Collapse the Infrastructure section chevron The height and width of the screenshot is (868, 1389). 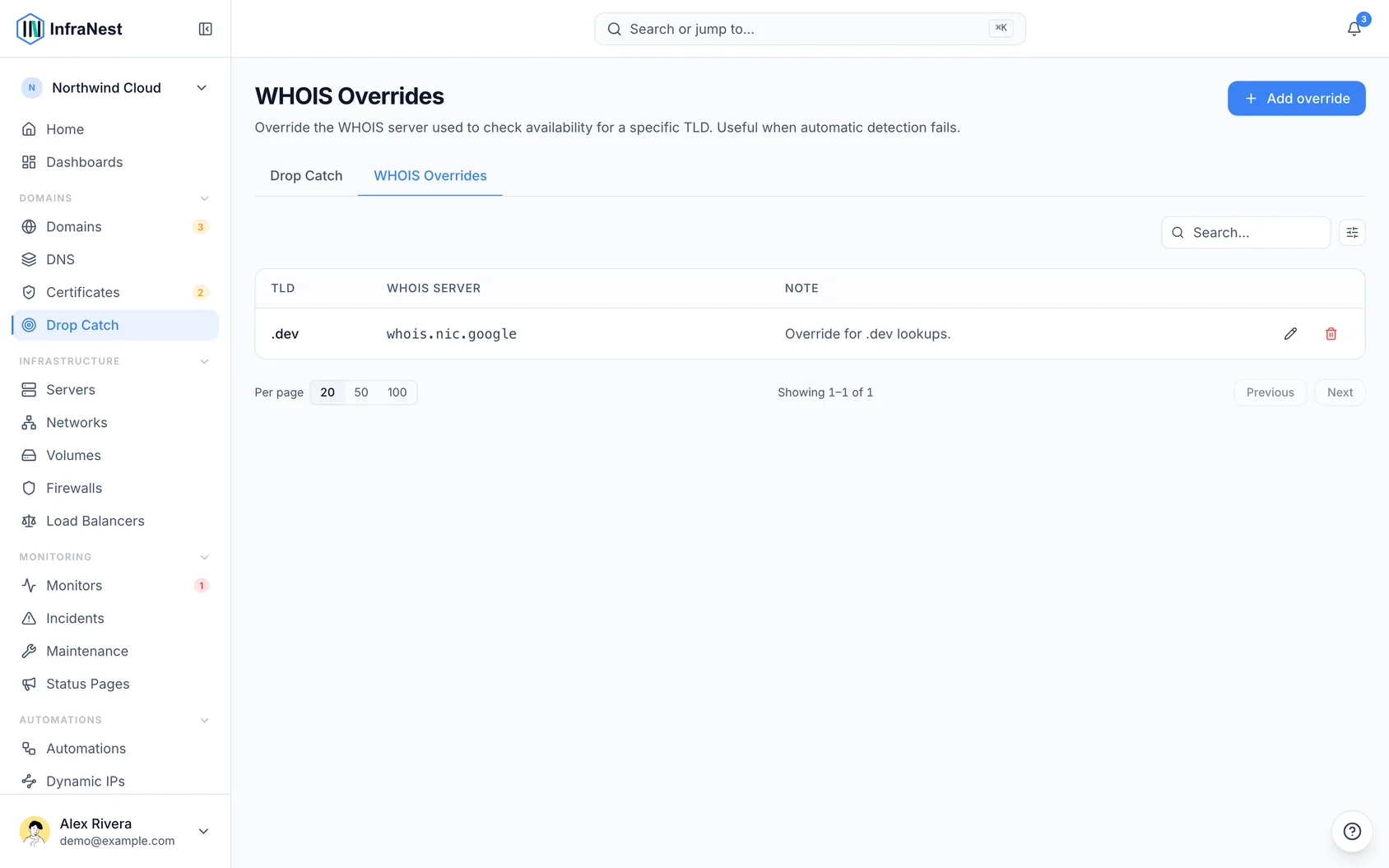(x=204, y=361)
